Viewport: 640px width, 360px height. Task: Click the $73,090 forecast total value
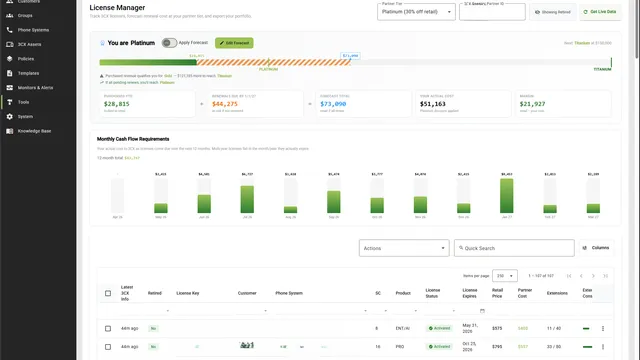pyautogui.click(x=333, y=104)
